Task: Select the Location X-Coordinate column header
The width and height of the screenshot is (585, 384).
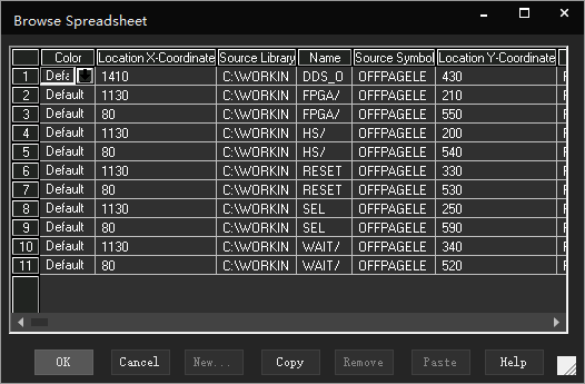Action: click(x=156, y=57)
